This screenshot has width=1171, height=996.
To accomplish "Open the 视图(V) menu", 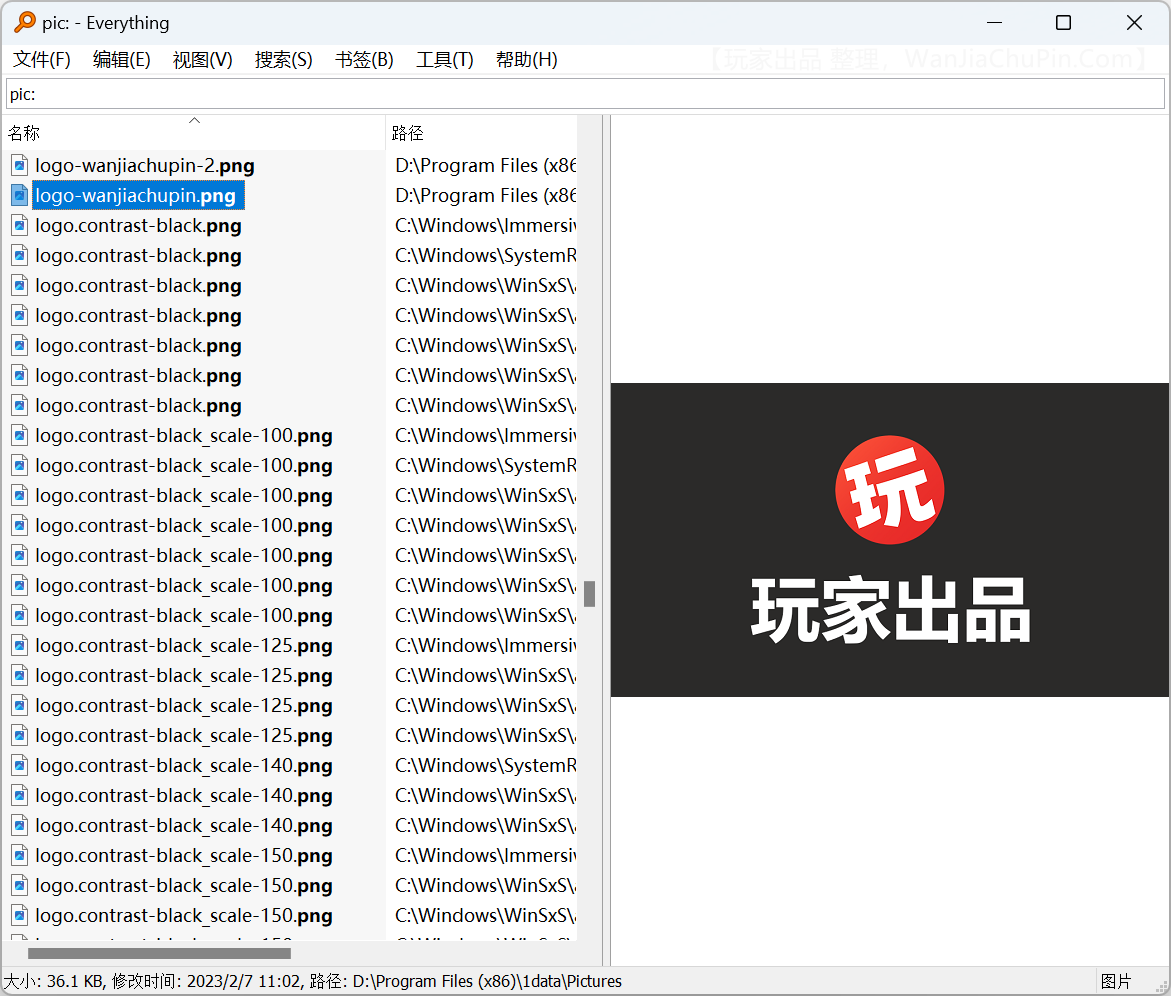I will [x=202, y=60].
